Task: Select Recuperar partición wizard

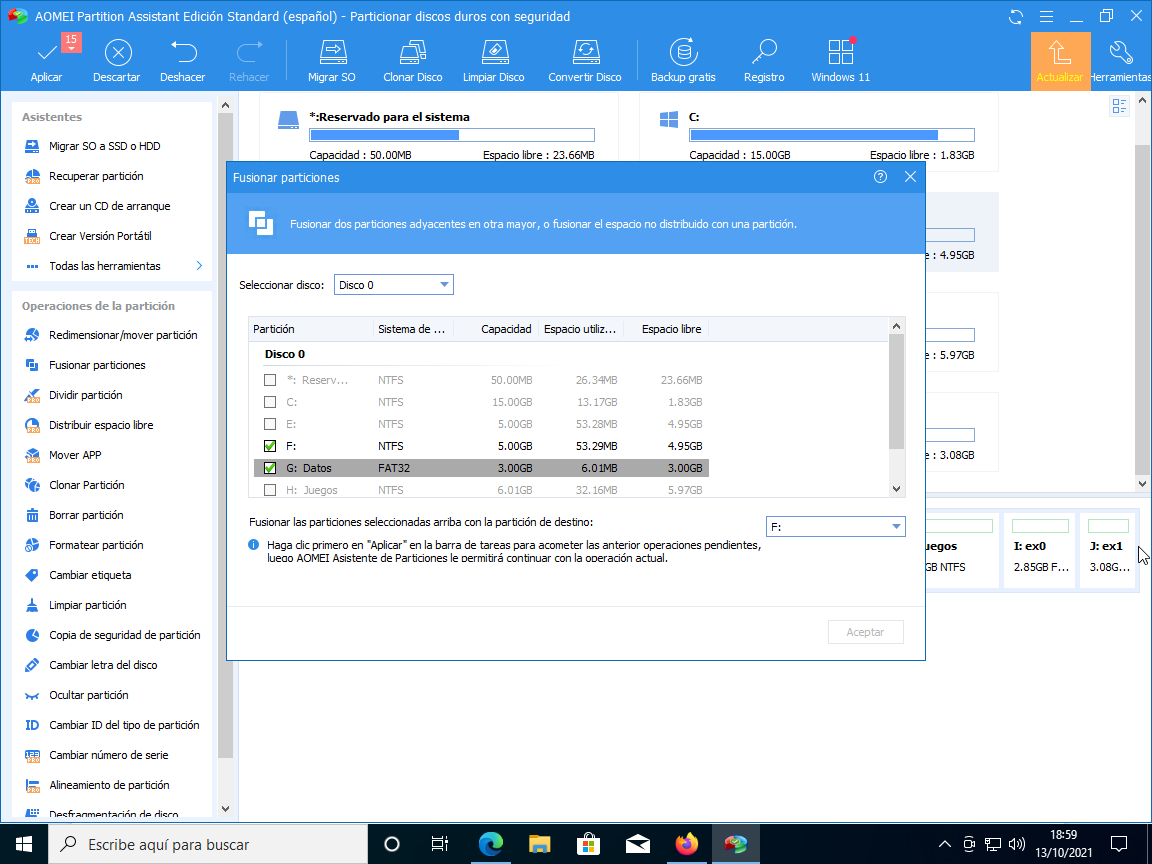Action: pyautogui.click(x=96, y=176)
